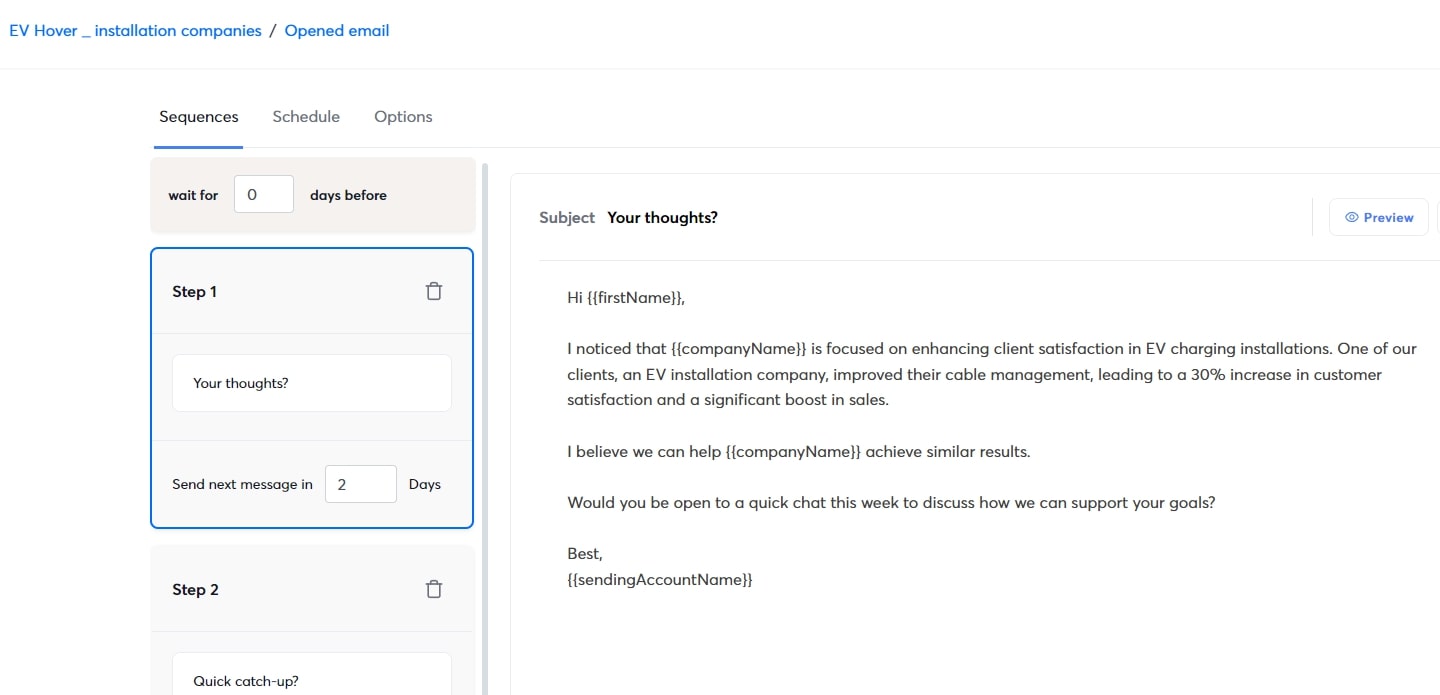Delete Step 1 using its trash icon

(x=433, y=291)
